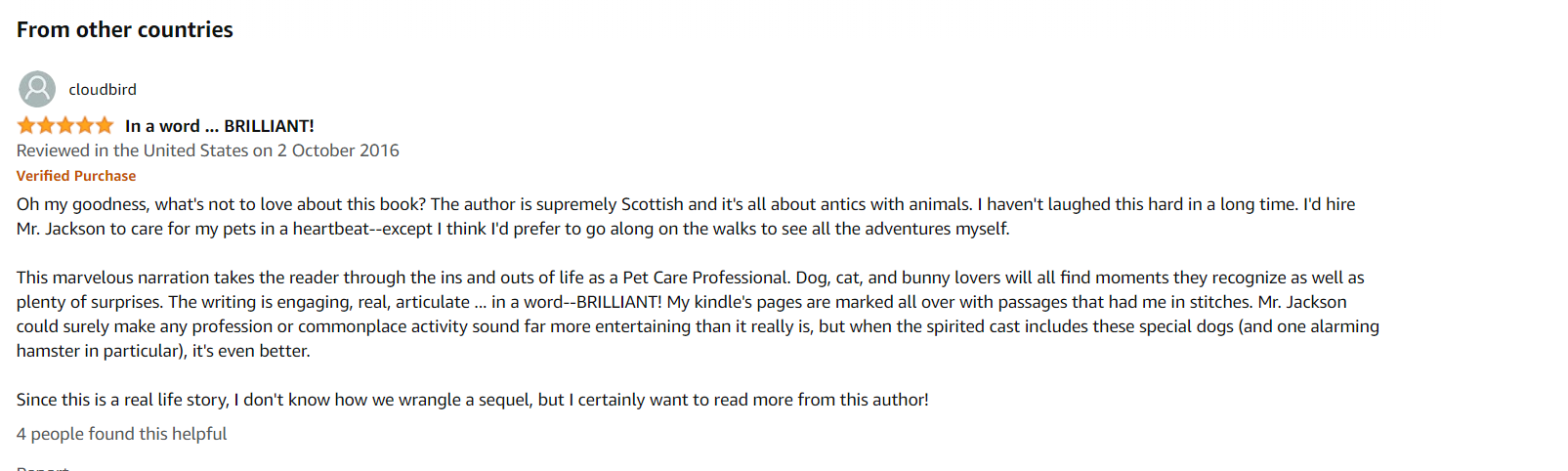Click the line starting 'hamster in particular'

click(x=163, y=351)
